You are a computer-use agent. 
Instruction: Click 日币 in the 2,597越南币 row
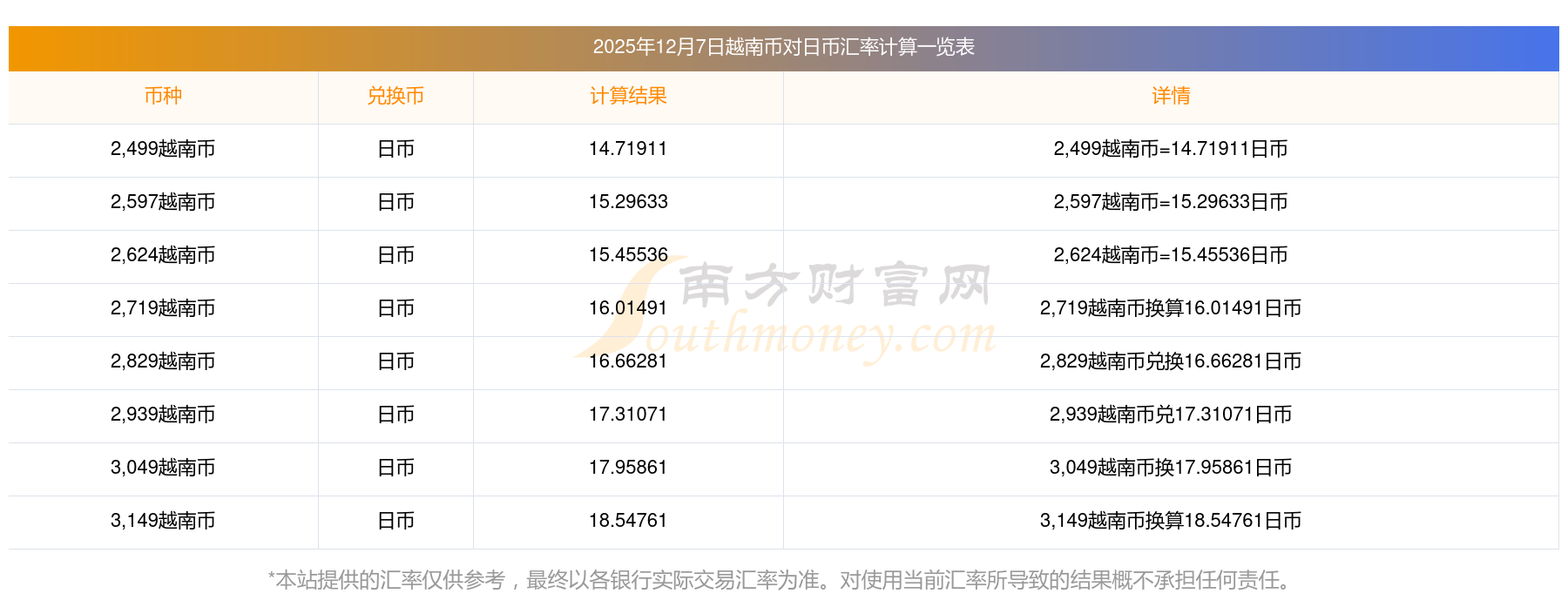point(395,202)
